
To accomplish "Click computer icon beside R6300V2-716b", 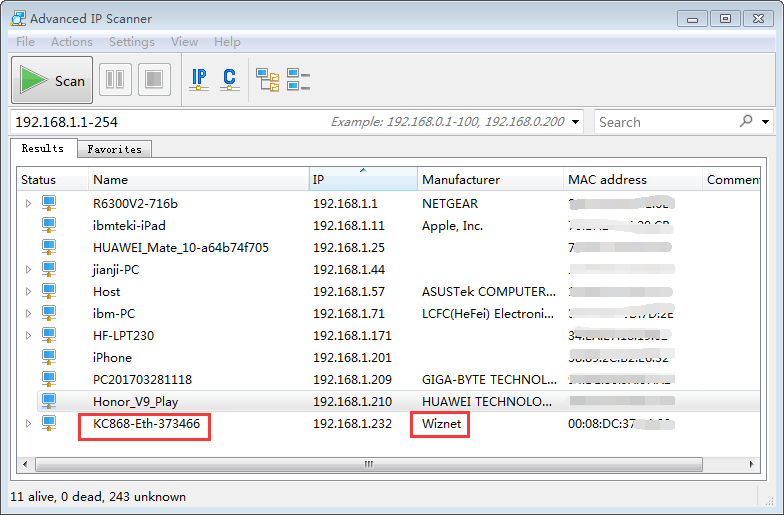I will (48, 204).
